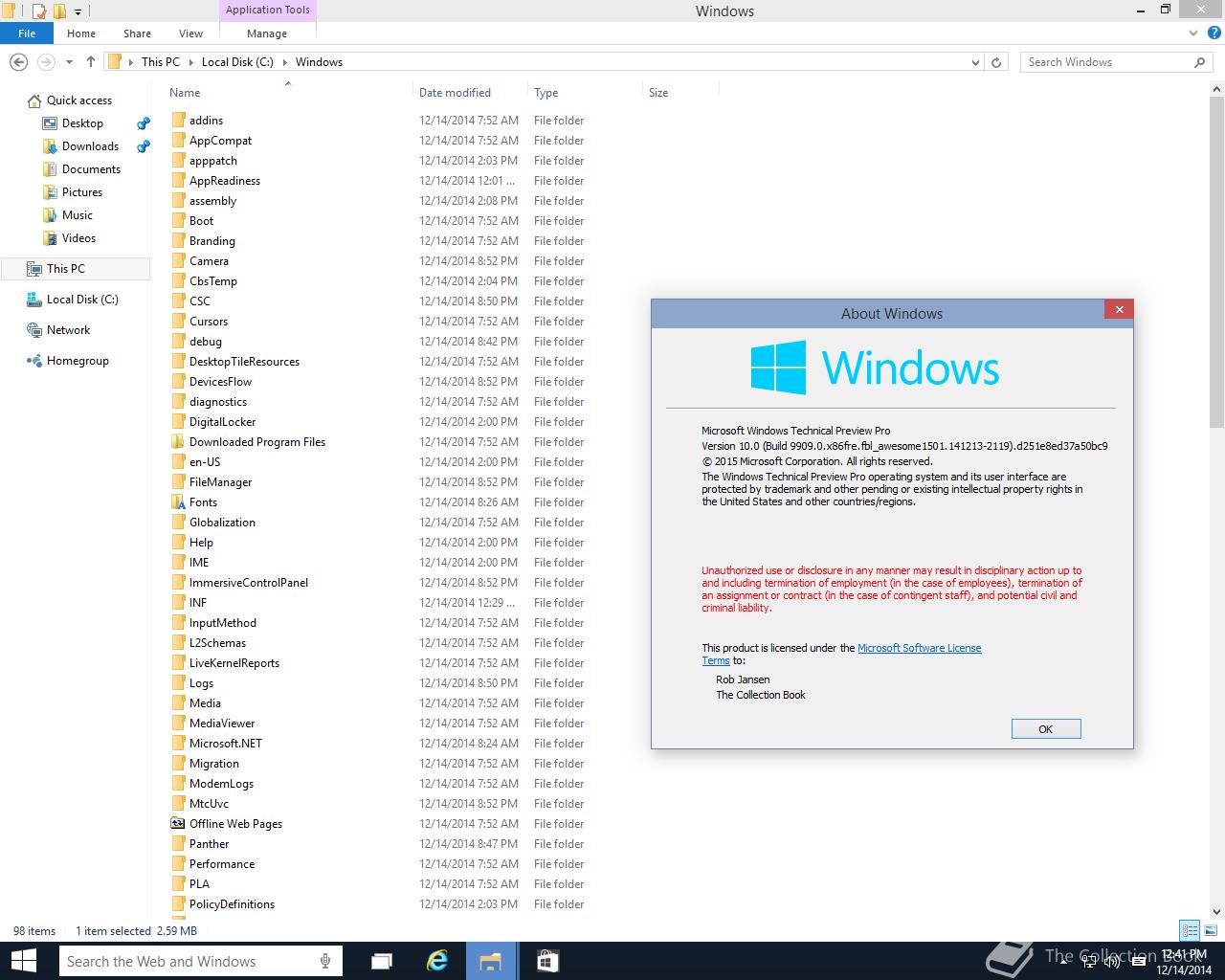Viewport: 1225px width, 980px height.
Task: Close the About Windows dialog
Action: pos(1118,309)
